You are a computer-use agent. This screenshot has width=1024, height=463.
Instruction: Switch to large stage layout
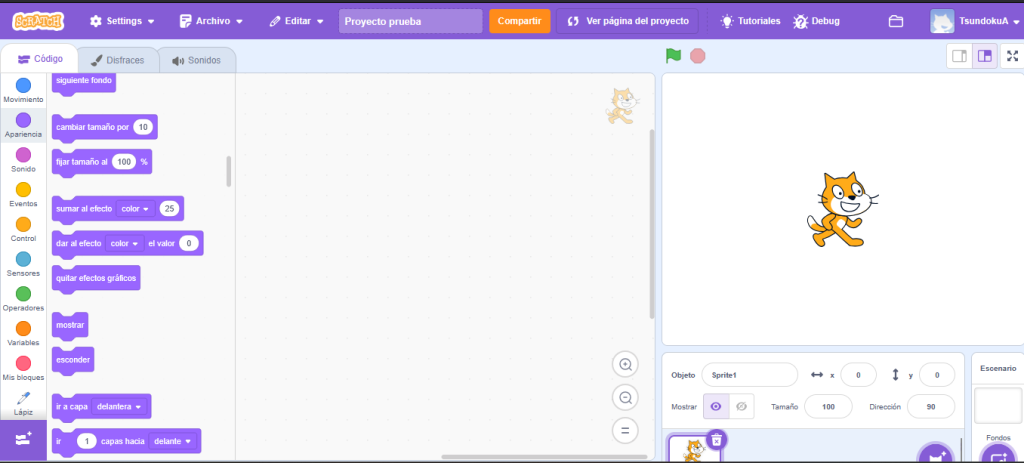[x=984, y=56]
